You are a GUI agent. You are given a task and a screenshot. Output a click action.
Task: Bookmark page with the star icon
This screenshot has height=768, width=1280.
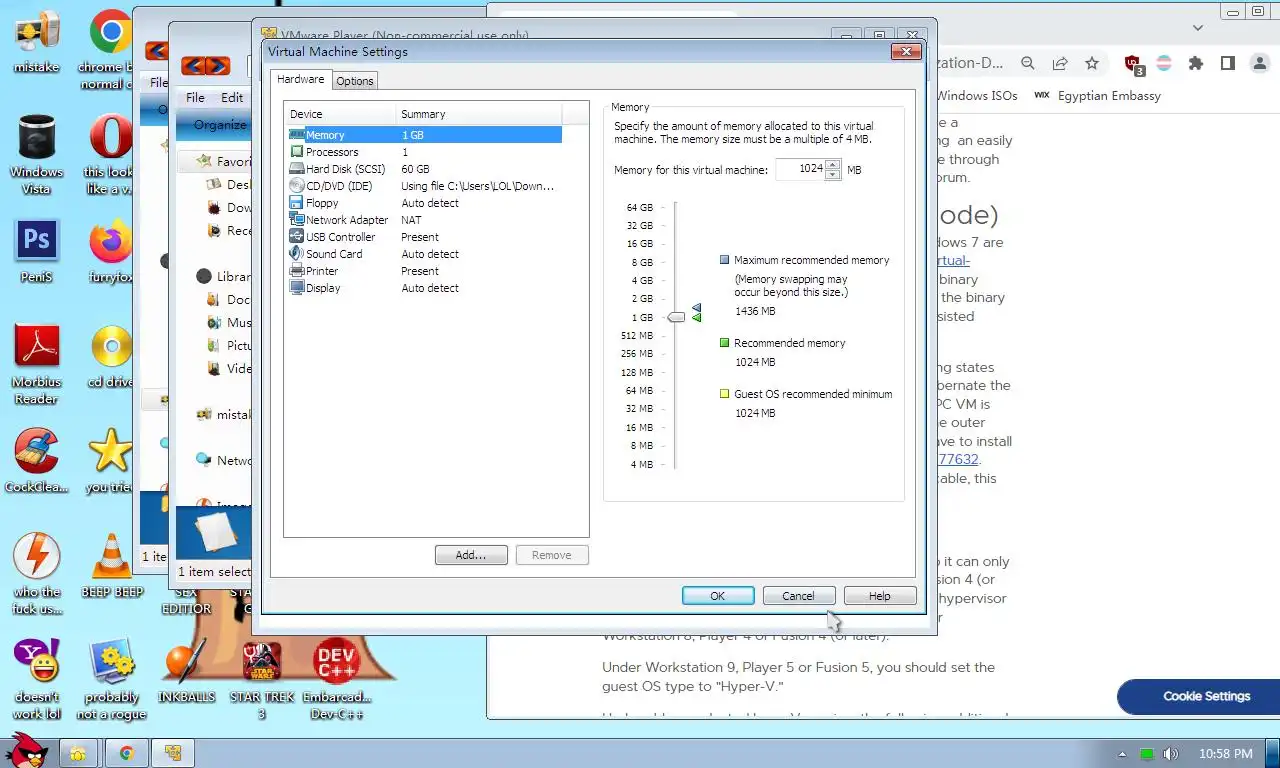click(1092, 63)
